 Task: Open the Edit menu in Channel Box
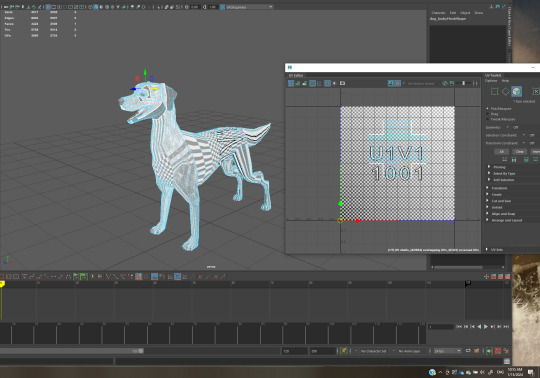click(453, 13)
